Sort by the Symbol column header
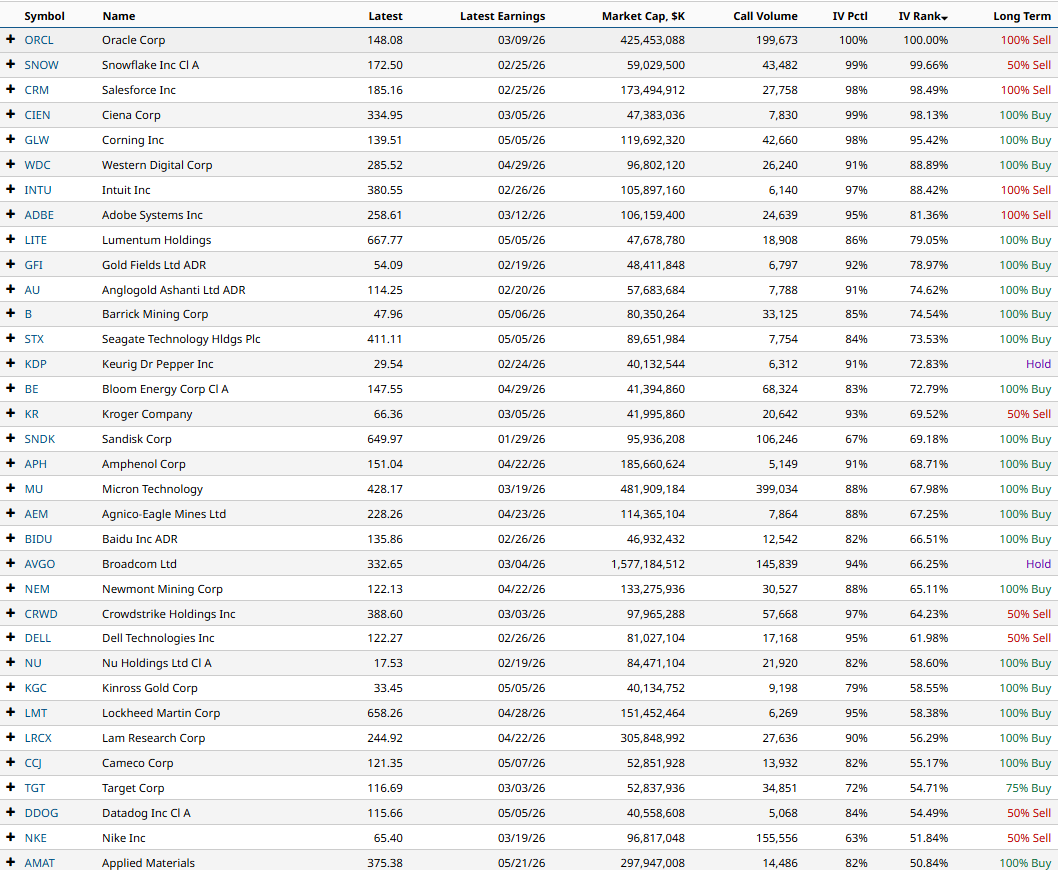This screenshot has width=1058, height=870. click(45, 16)
